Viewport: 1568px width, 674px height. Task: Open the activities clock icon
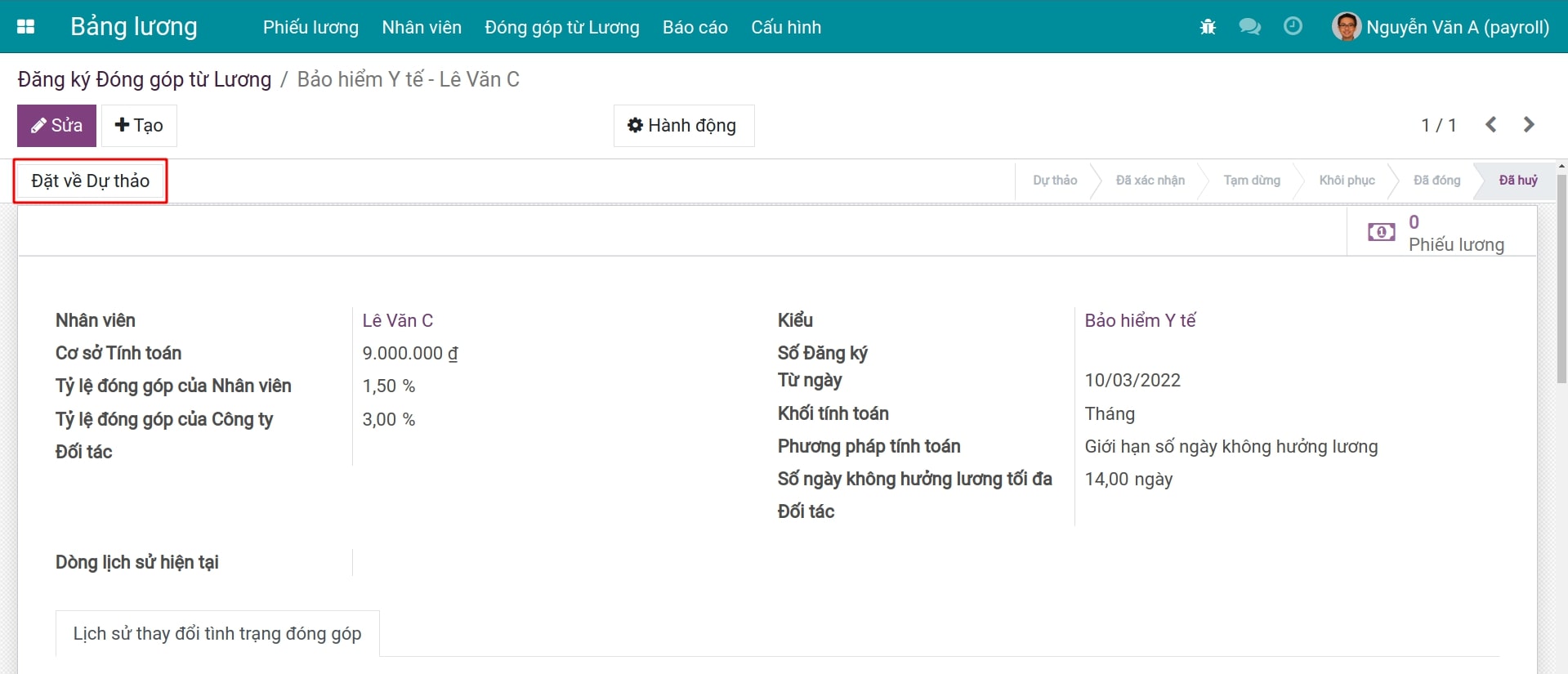pos(1293,27)
